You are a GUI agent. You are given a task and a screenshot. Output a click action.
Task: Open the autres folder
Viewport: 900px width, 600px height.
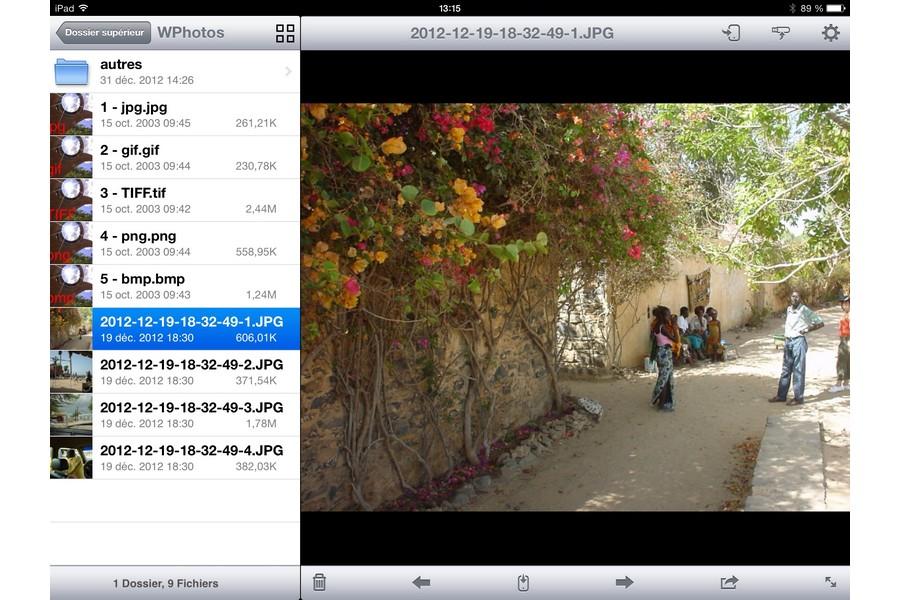click(175, 72)
